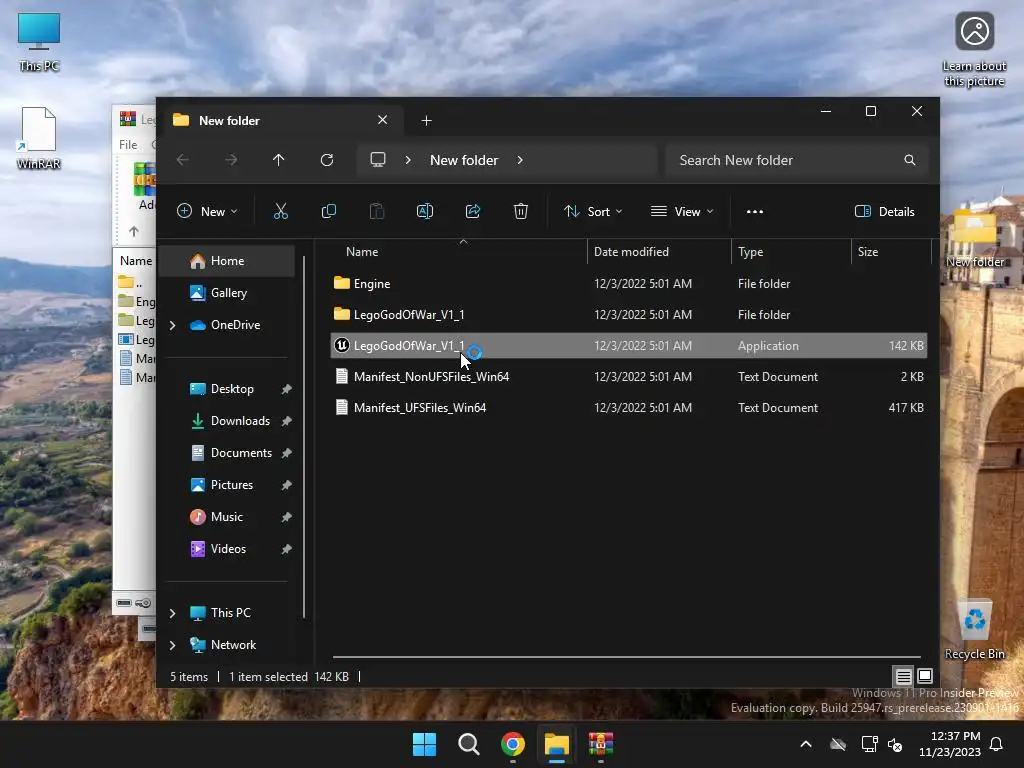
Task: Click the Paste clipboard icon
Action: coord(377,211)
